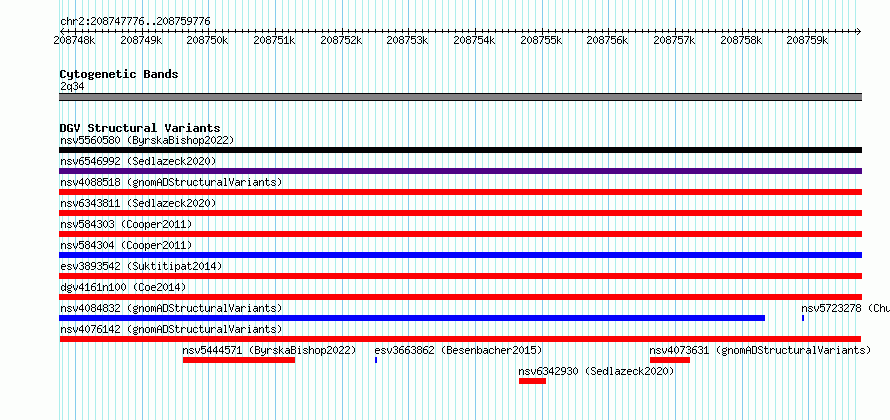Select the purple nsv6546992 variant bar

460,171
